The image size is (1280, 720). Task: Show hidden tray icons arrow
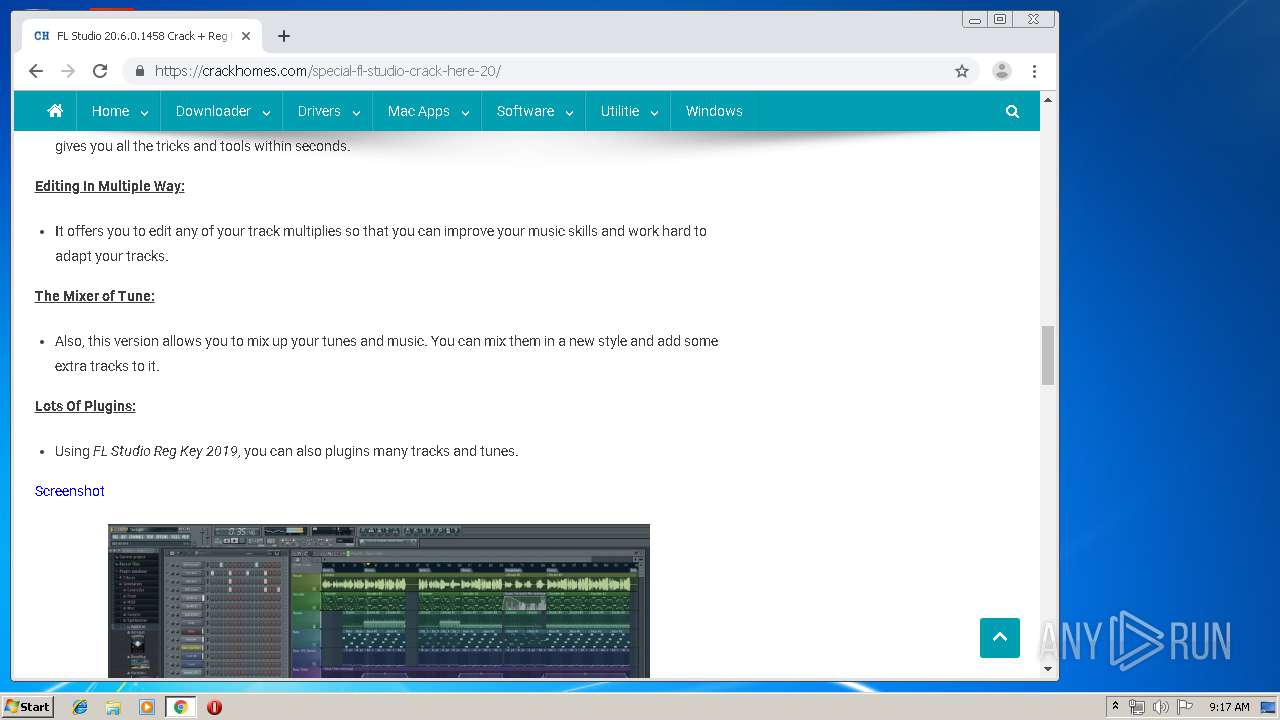(x=1115, y=707)
